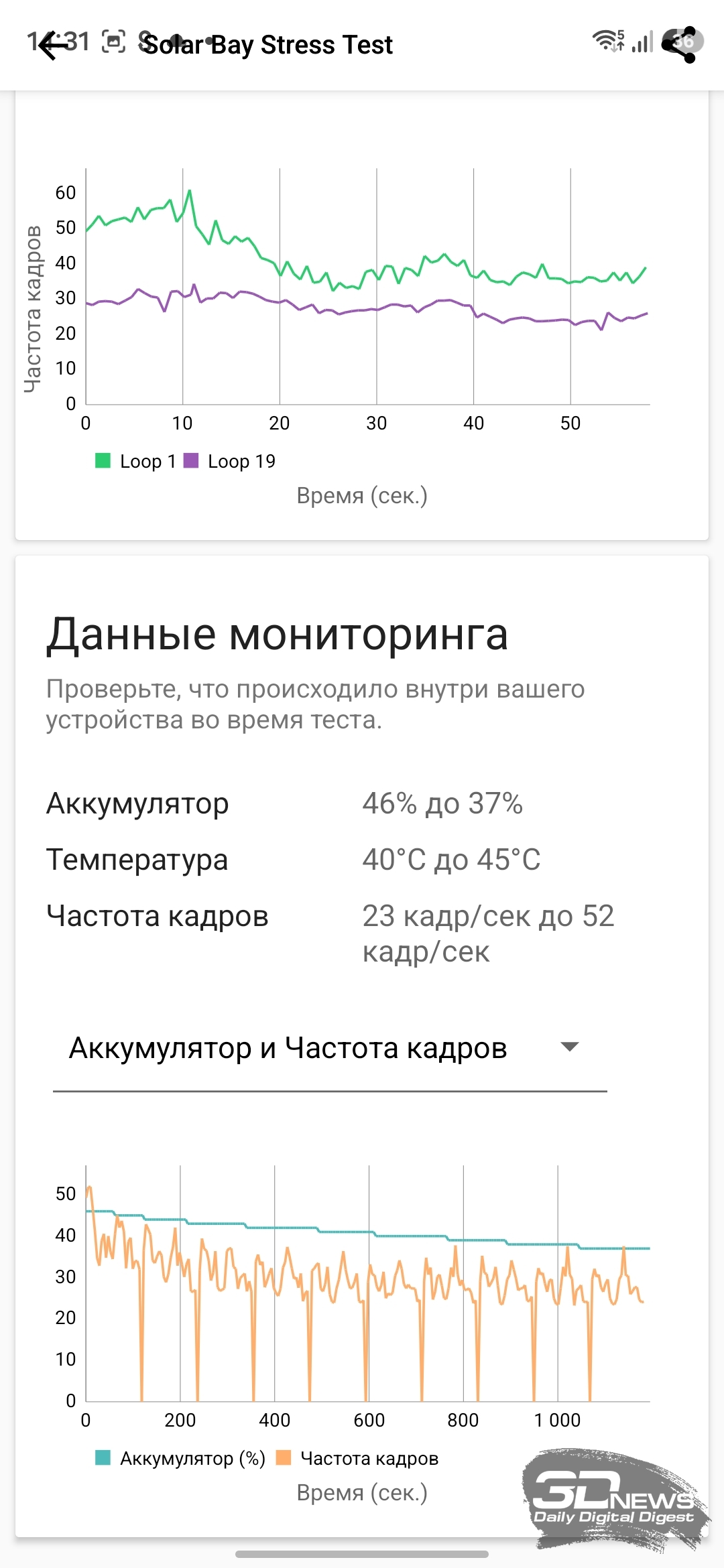Tap the orange frame rate legend swatch
This screenshot has width=724, height=1568.
284,1457
